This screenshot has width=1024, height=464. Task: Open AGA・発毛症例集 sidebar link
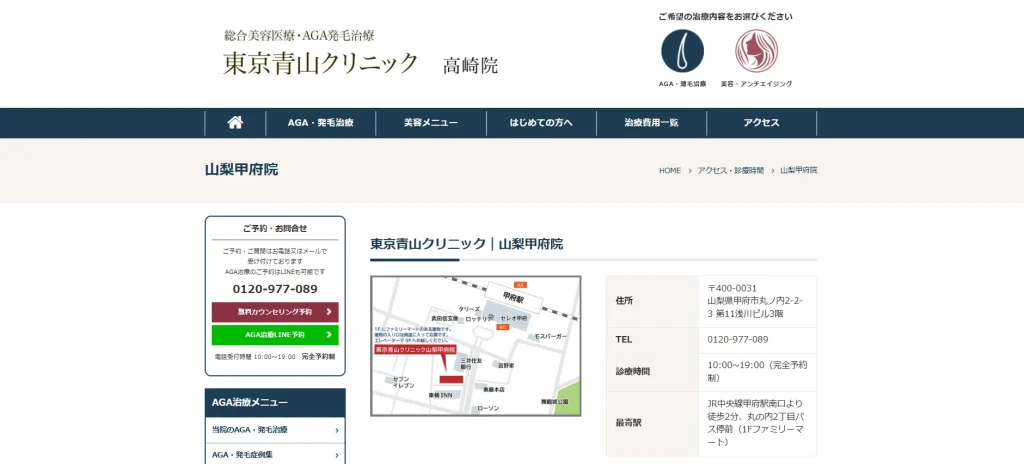point(275,454)
